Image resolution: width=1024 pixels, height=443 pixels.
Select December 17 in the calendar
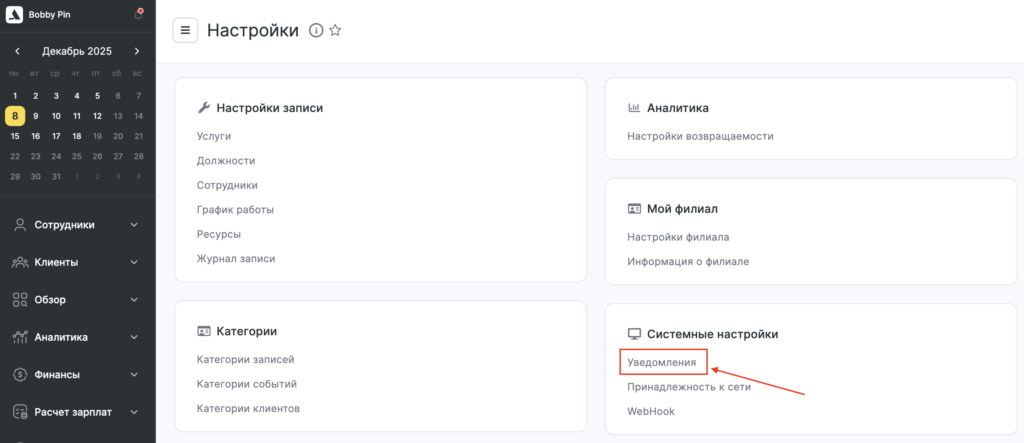click(56, 136)
